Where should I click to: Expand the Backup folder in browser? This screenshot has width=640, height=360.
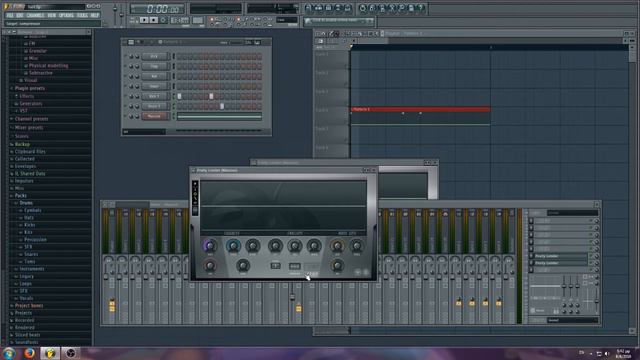pyautogui.click(x=22, y=144)
